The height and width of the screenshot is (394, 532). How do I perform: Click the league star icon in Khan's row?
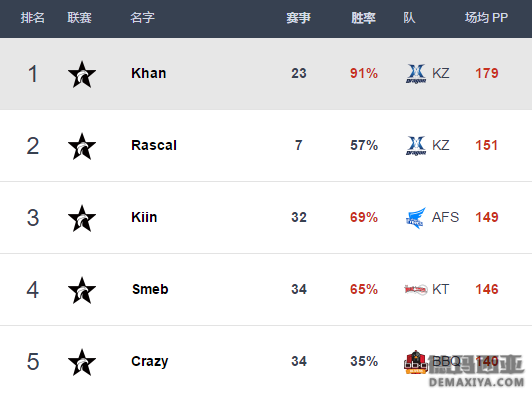click(x=82, y=74)
